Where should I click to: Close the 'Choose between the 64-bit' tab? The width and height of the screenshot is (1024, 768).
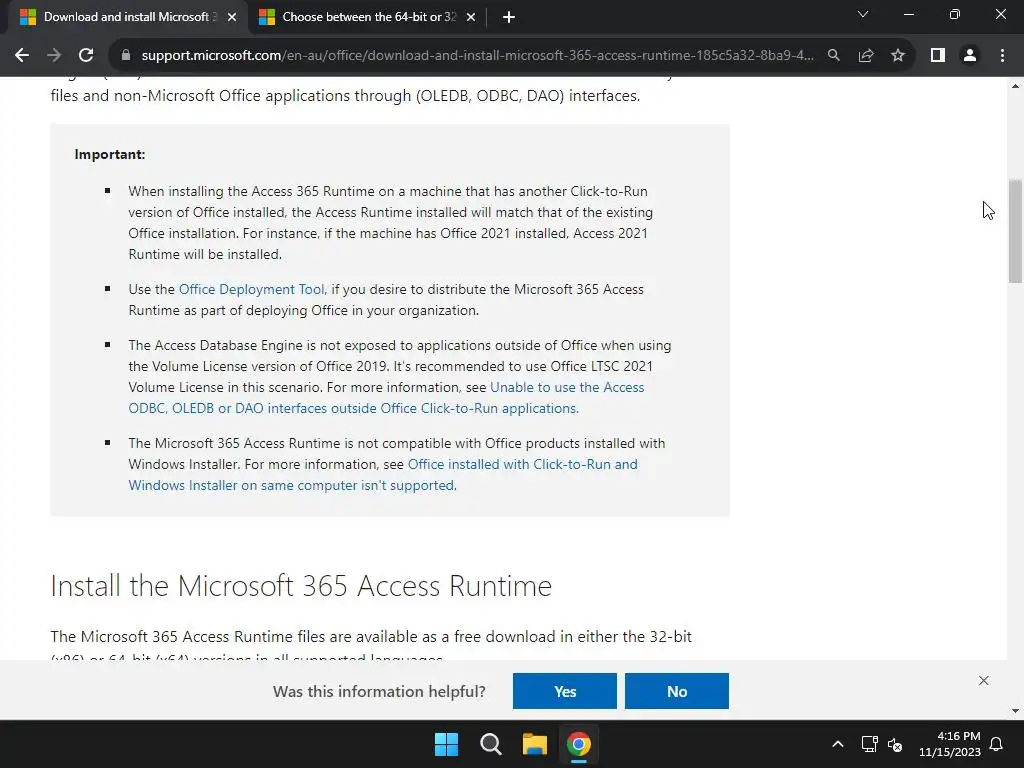coord(471,18)
